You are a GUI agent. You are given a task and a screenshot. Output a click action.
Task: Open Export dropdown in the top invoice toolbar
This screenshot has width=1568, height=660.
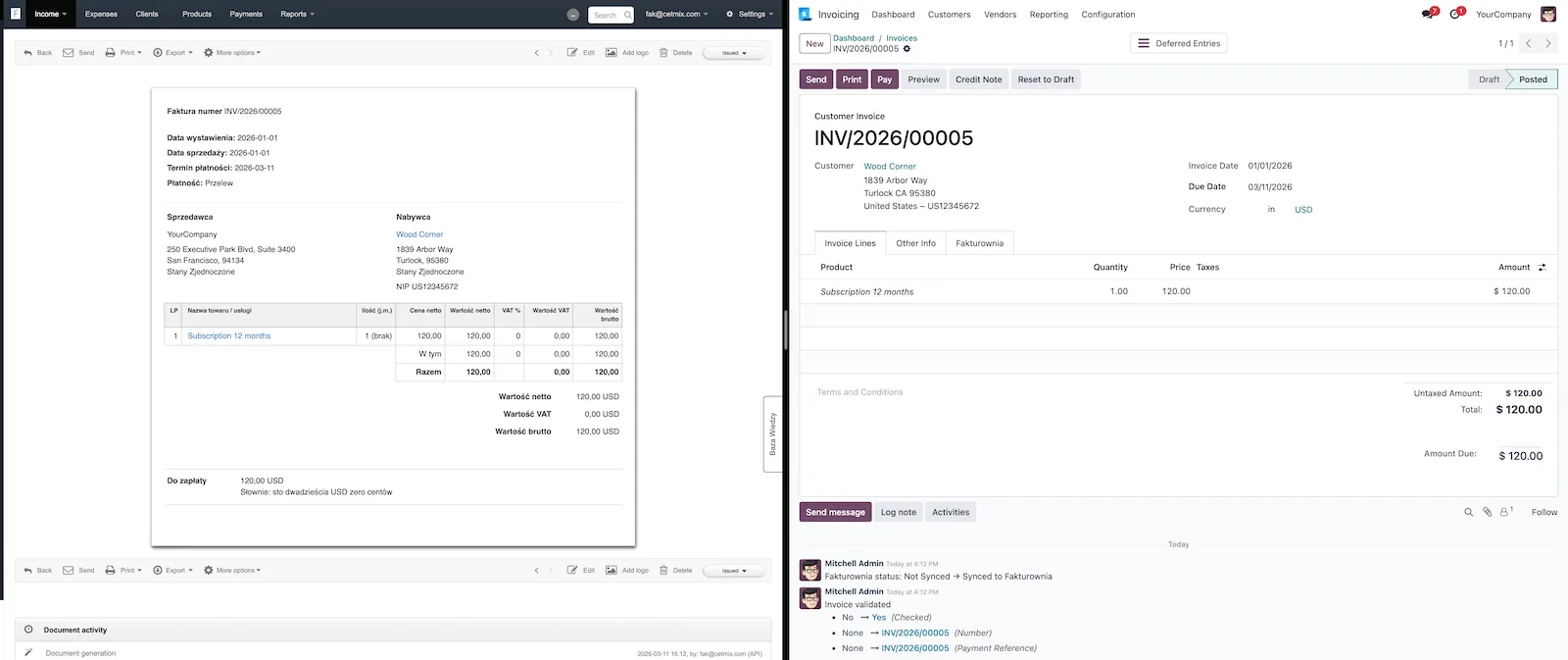[172, 53]
